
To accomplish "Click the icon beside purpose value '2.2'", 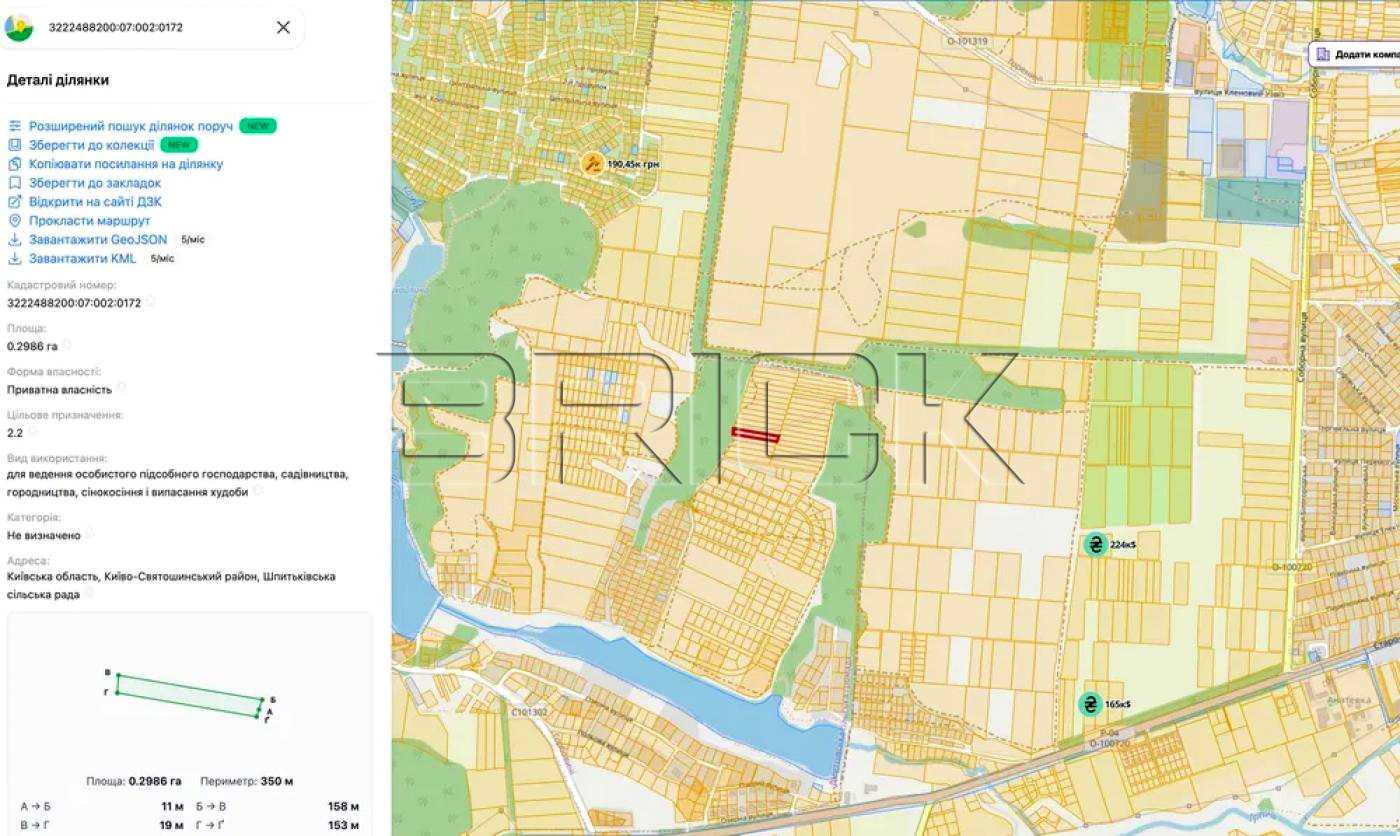I will [x=32, y=432].
